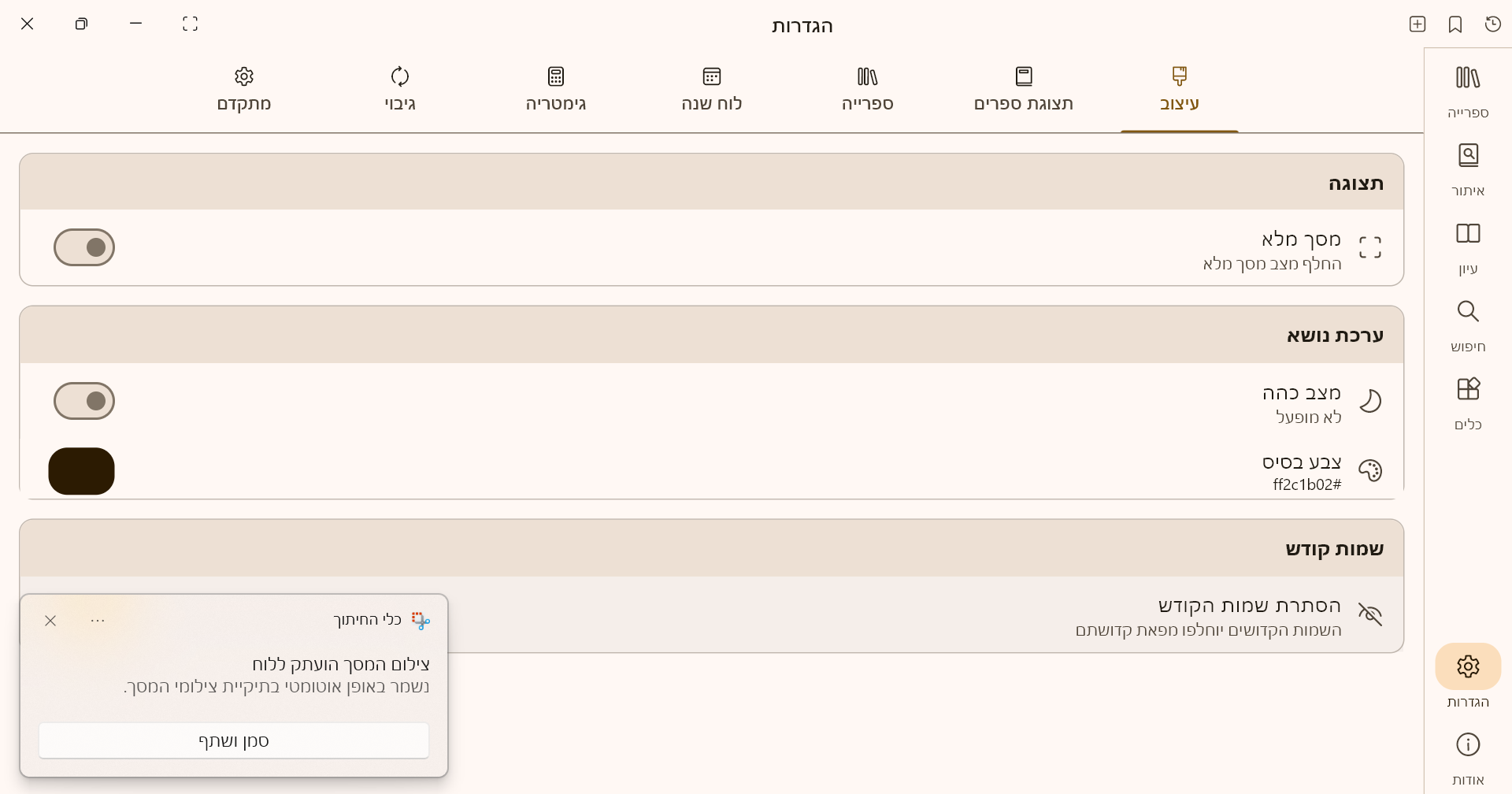Open the כלים tools sidebar icon
Viewport: 1512px width, 794px height.
(1467, 401)
